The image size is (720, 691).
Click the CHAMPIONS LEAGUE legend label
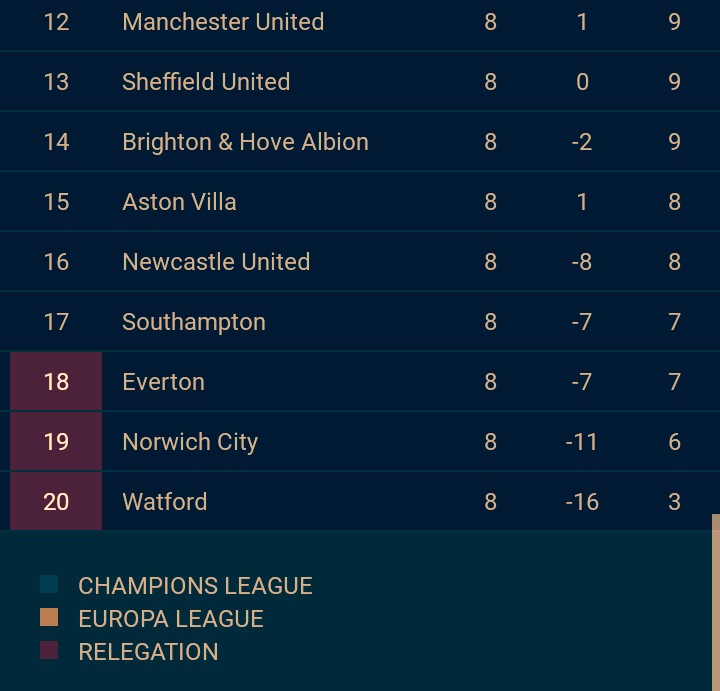click(195, 586)
